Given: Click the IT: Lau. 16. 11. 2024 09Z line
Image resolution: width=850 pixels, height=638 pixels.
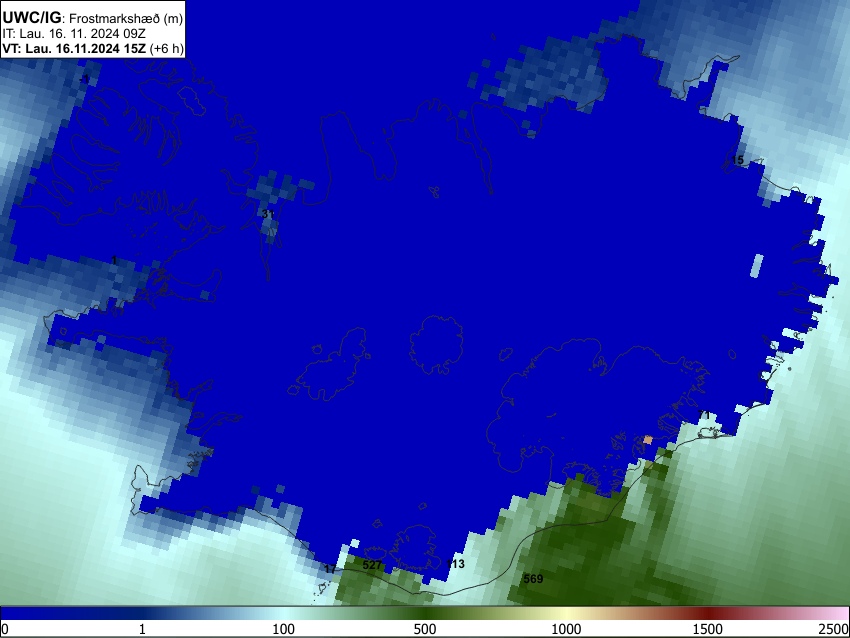Looking at the screenshot, I should point(74,34).
